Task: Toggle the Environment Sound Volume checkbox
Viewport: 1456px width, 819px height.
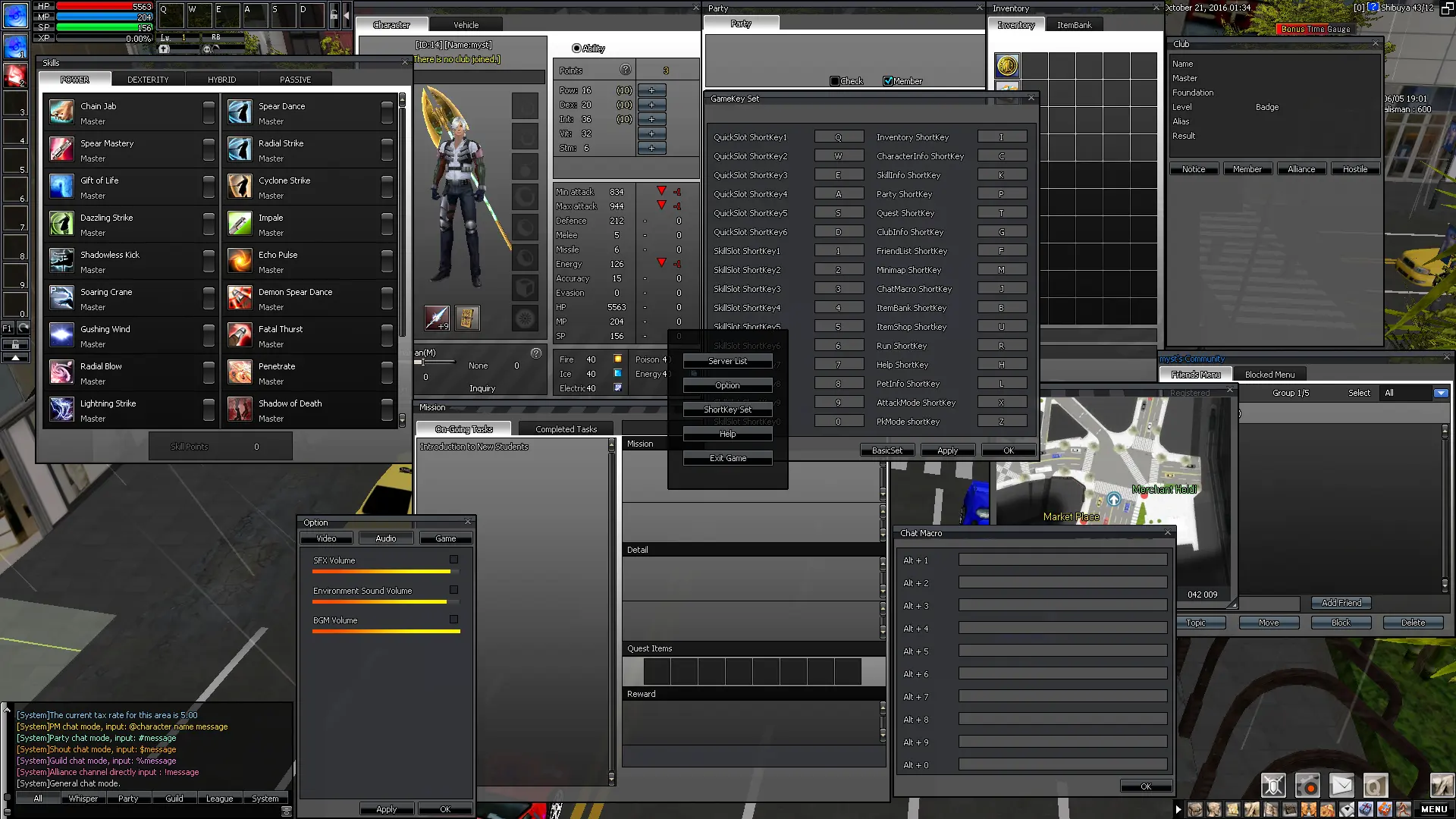Action: 453,590
